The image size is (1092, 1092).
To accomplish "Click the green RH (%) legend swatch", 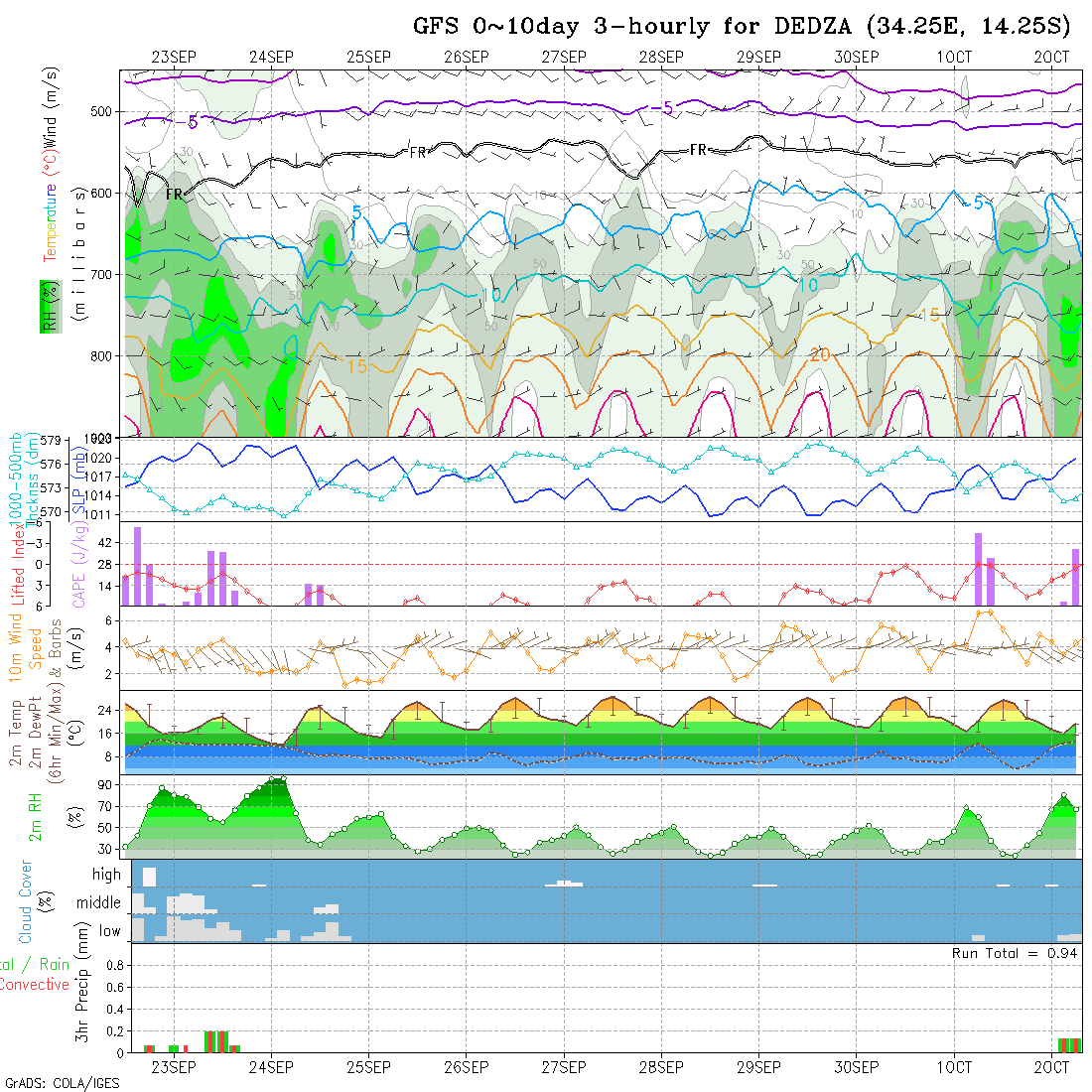I will tap(48, 306).
